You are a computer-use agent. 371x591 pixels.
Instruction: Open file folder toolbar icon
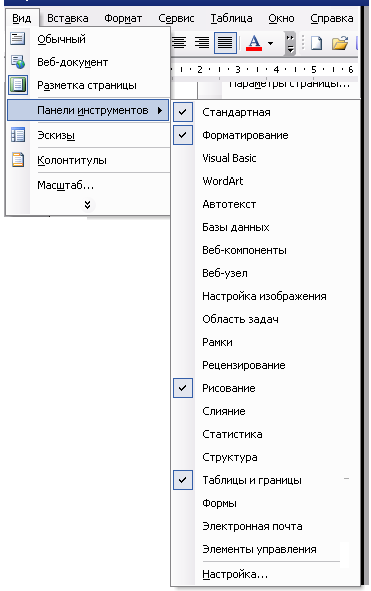339,43
